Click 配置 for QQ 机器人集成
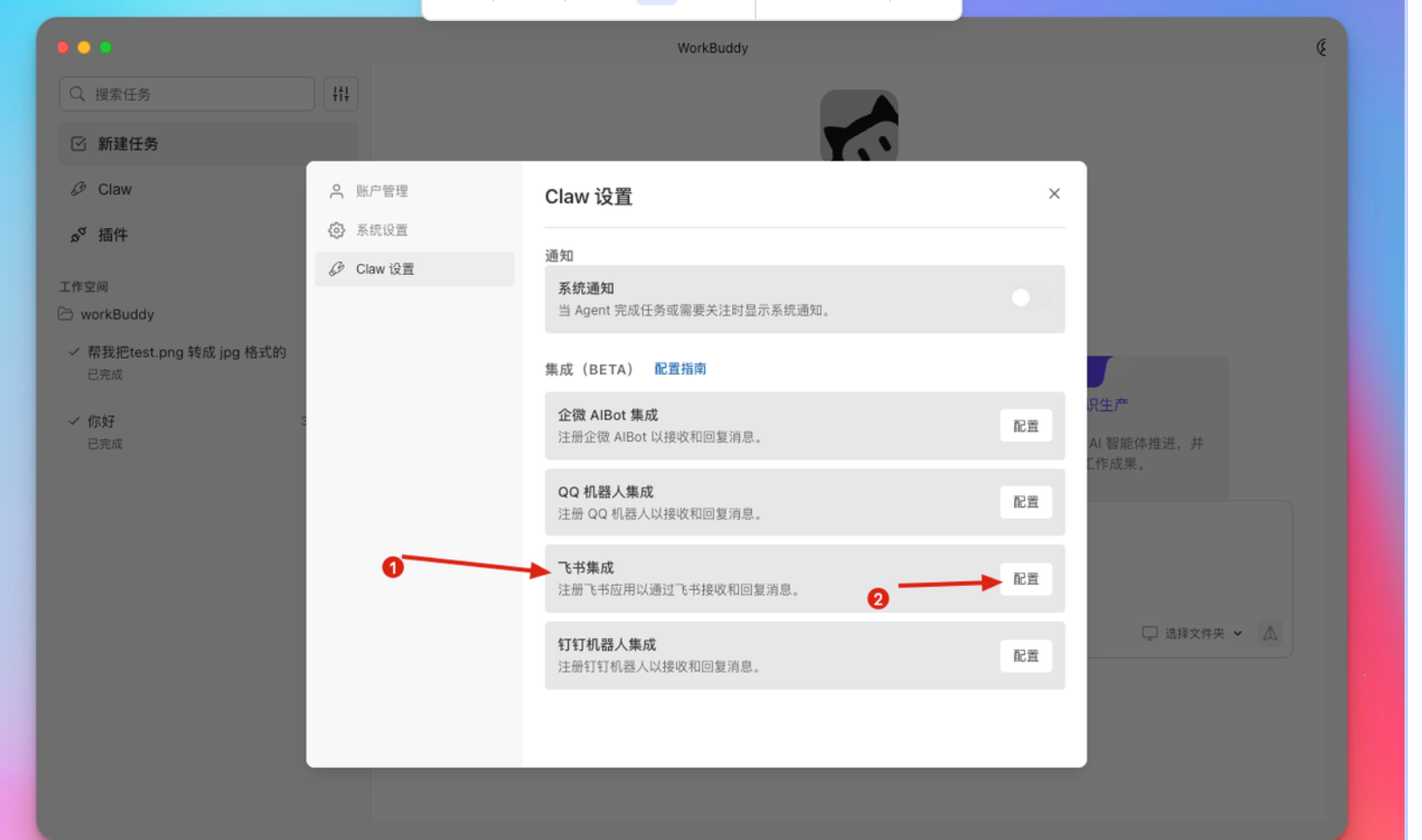Image resolution: width=1422 pixels, height=840 pixels. coord(1025,502)
